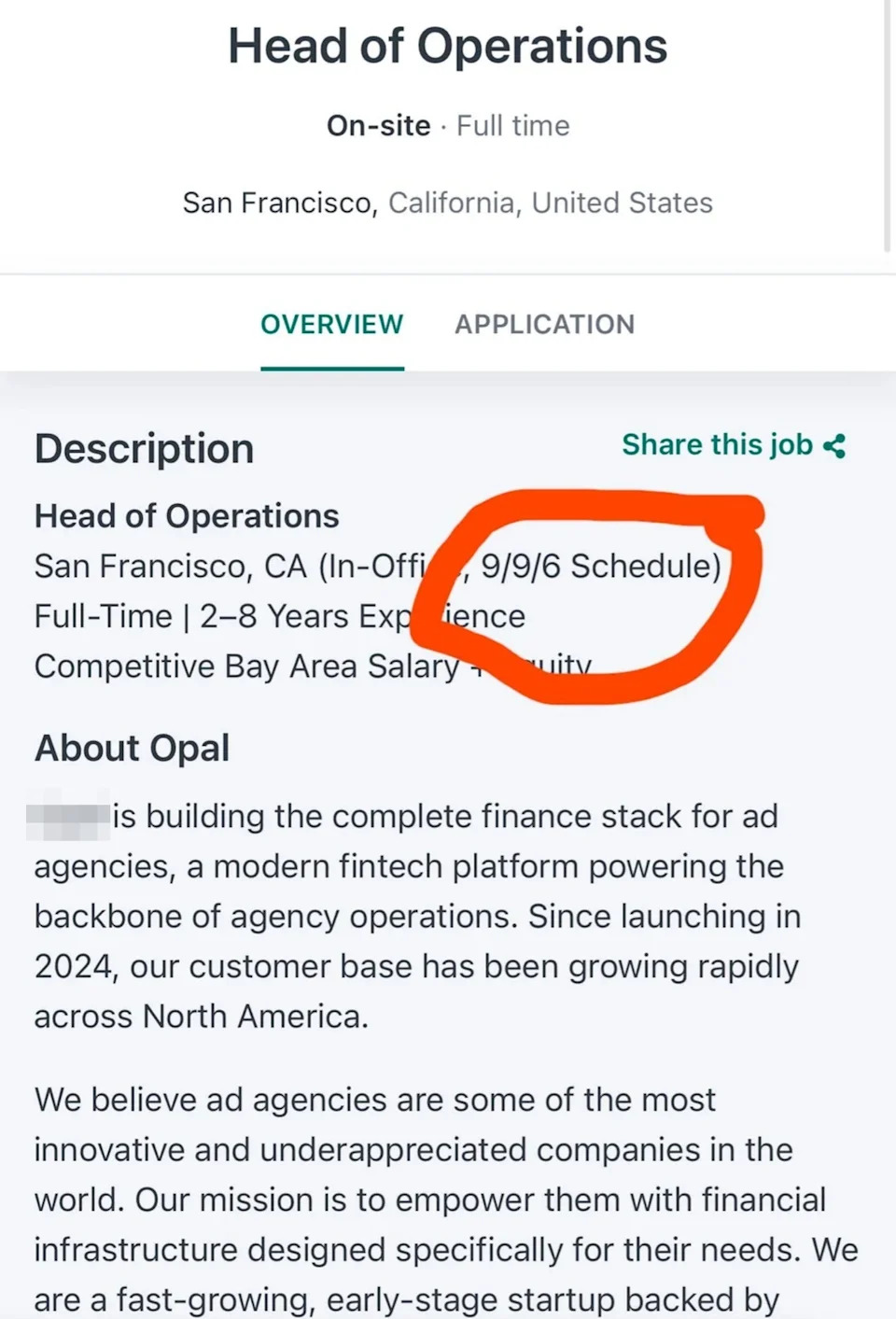The width and height of the screenshot is (896, 1319).
Task: Click the bold Head of Operations subheading
Action: click(x=187, y=516)
